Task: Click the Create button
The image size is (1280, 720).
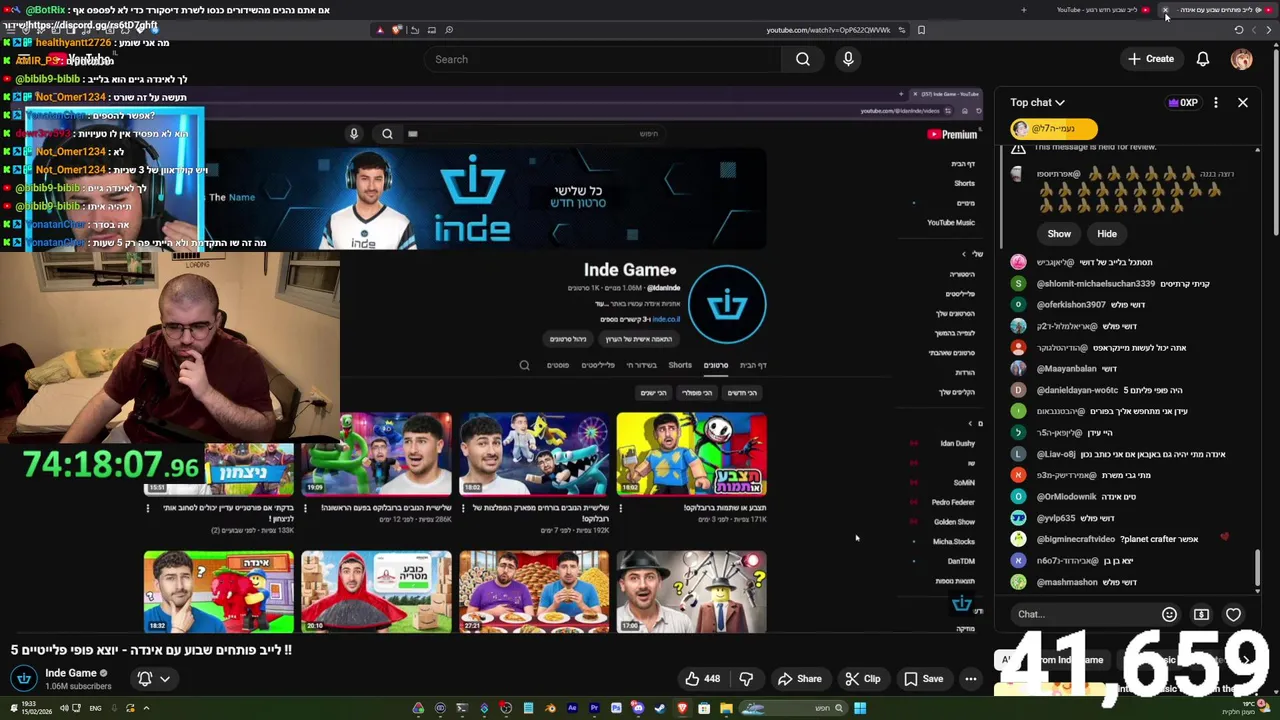Action: pos(1150,60)
